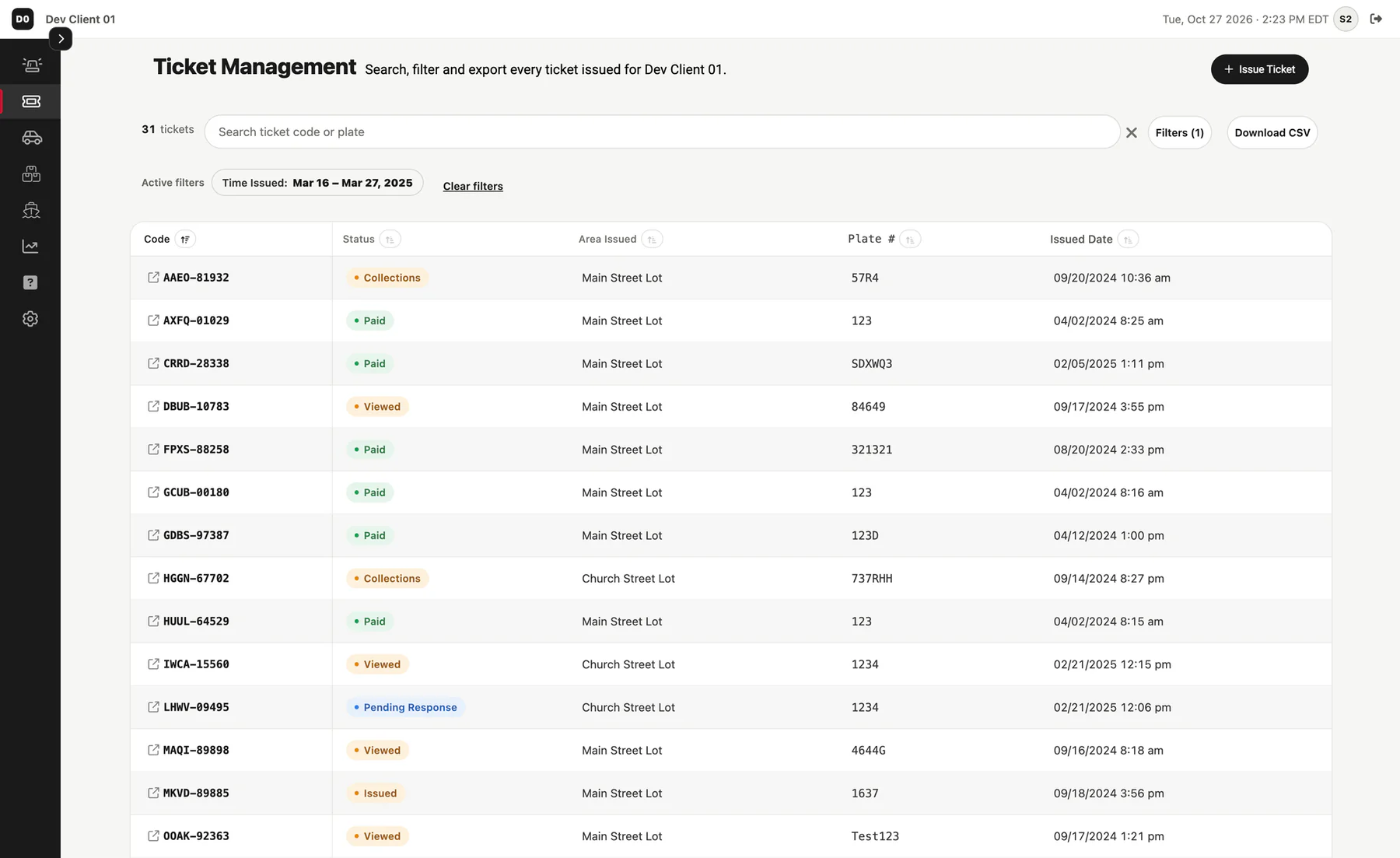Select the tickets icon in sidebar
Viewport: 1400px width, 858px height.
click(x=31, y=101)
